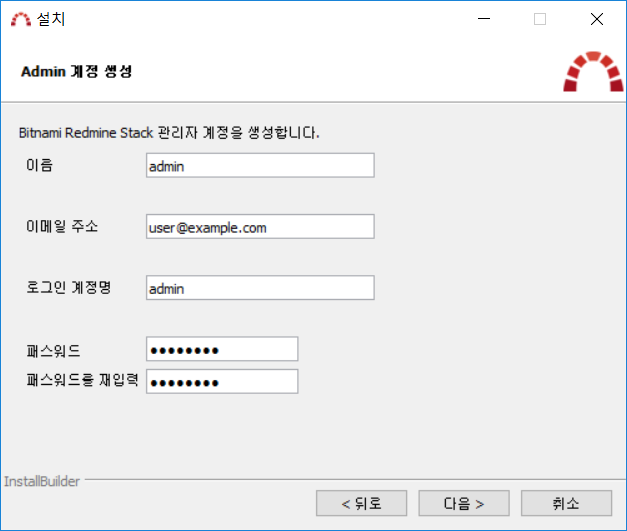Click the '로그인 계정명' label
627x531 pixels.
tap(68, 287)
